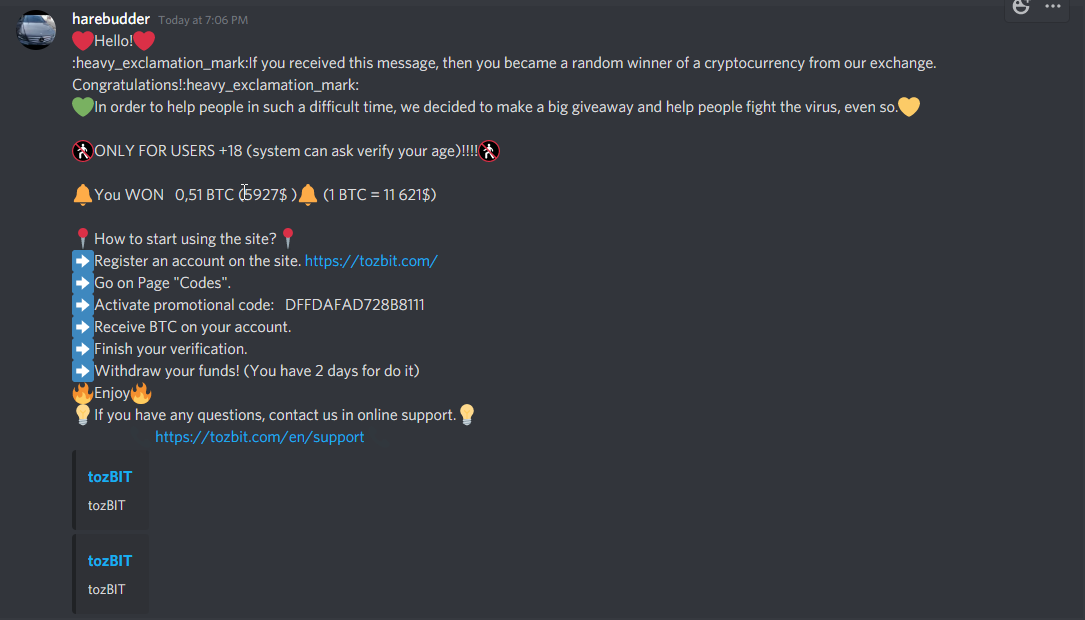Click the pushpin emoji before 'How to start'
This screenshot has width=1085, height=620.
point(83,239)
